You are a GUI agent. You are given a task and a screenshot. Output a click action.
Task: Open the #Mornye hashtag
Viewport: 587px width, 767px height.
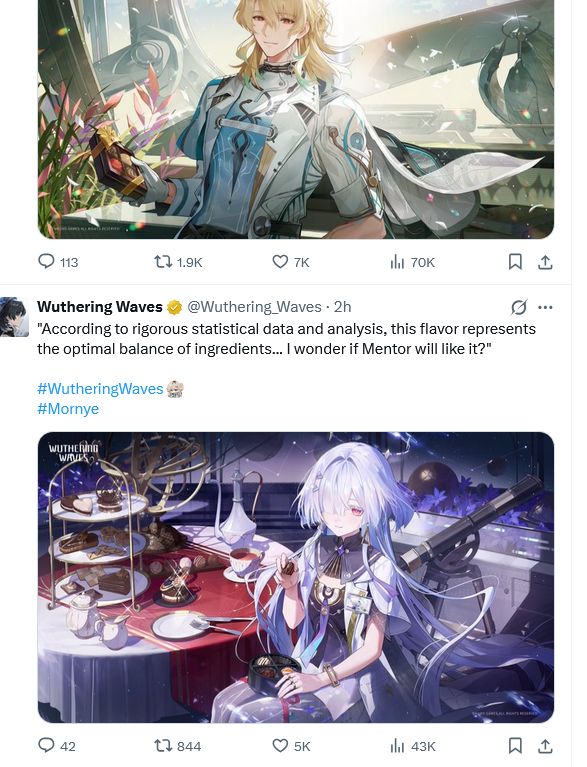[68, 409]
